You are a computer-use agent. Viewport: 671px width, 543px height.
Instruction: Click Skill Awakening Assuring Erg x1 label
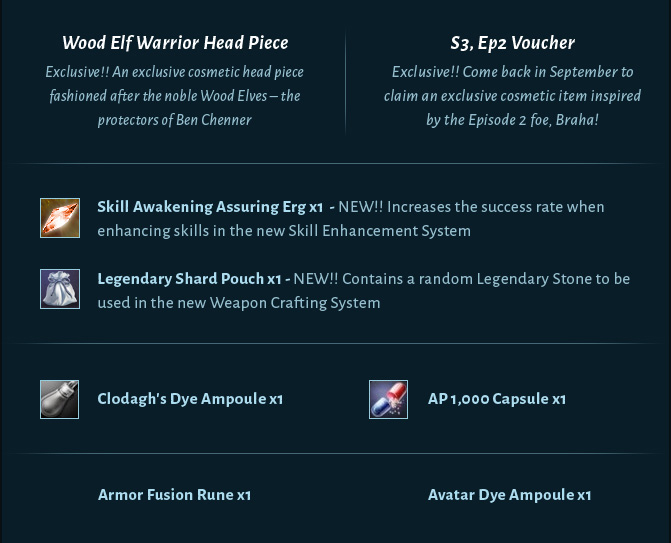click(210, 207)
